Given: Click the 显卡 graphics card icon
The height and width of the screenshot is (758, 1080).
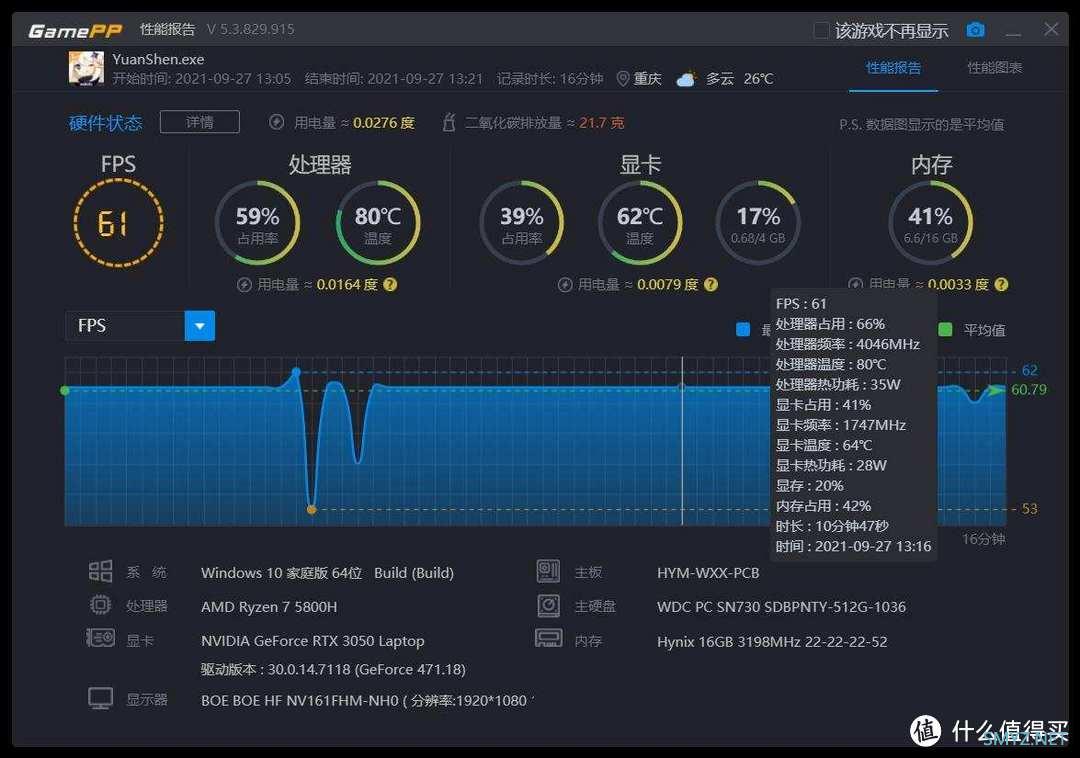Looking at the screenshot, I should tap(101, 638).
